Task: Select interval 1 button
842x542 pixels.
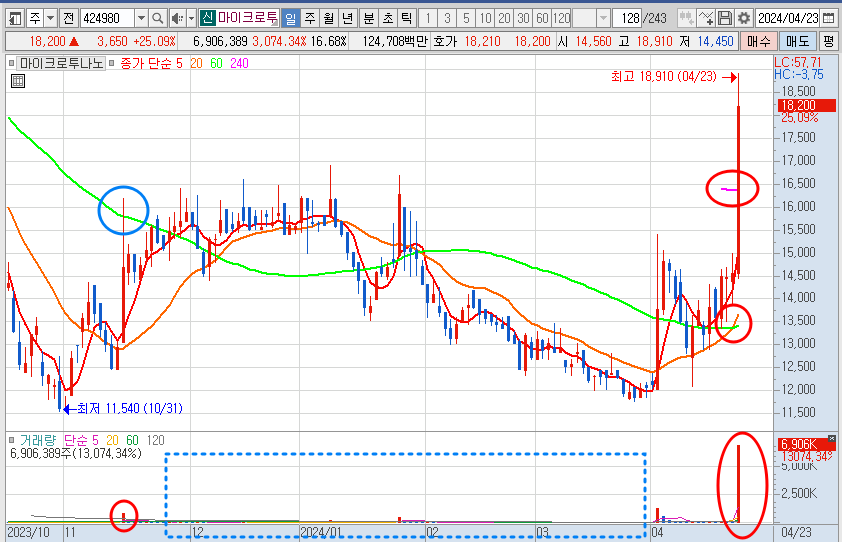Action: [428, 19]
